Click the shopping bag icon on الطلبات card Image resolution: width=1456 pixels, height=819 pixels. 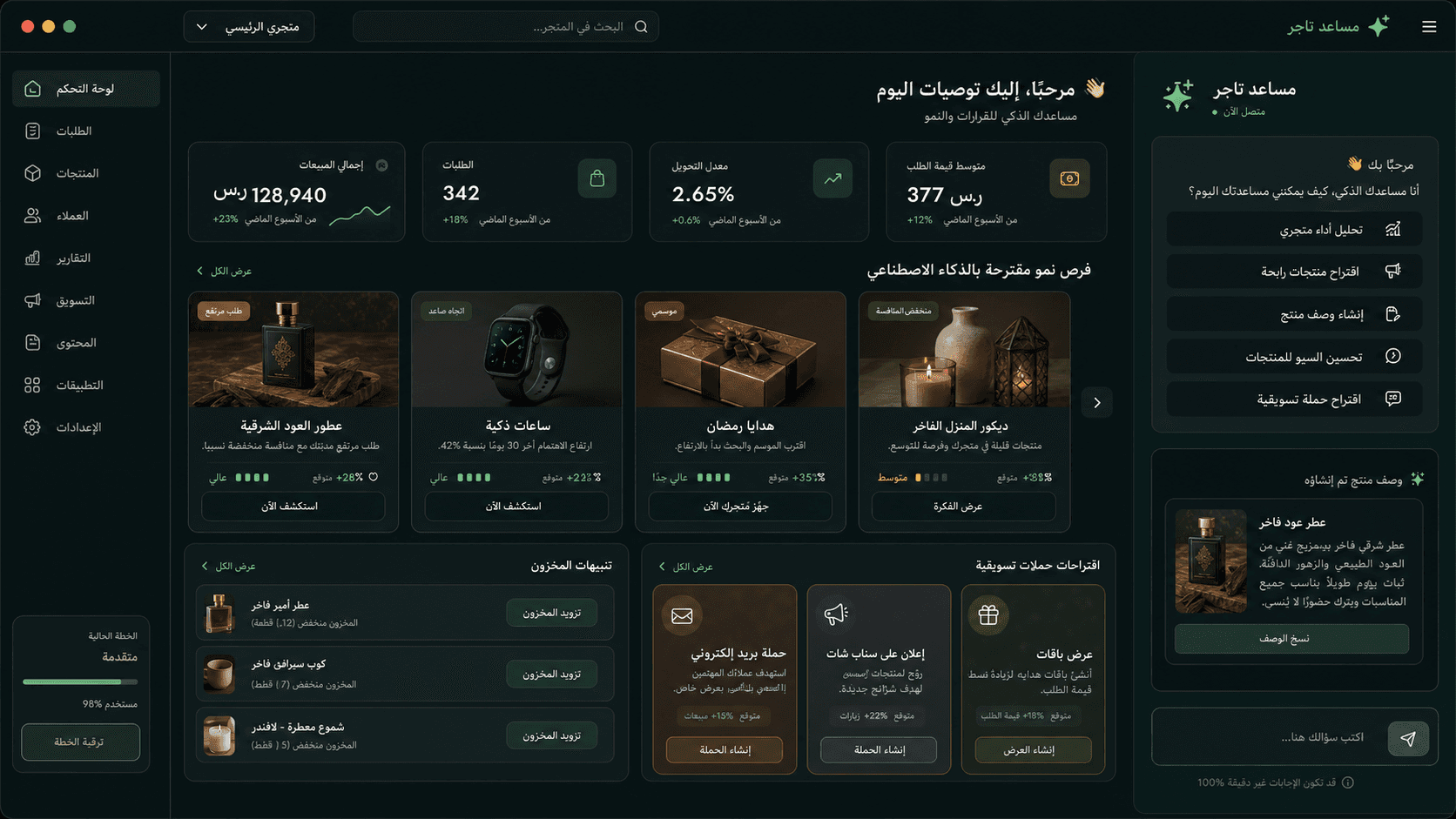pyautogui.click(x=597, y=178)
